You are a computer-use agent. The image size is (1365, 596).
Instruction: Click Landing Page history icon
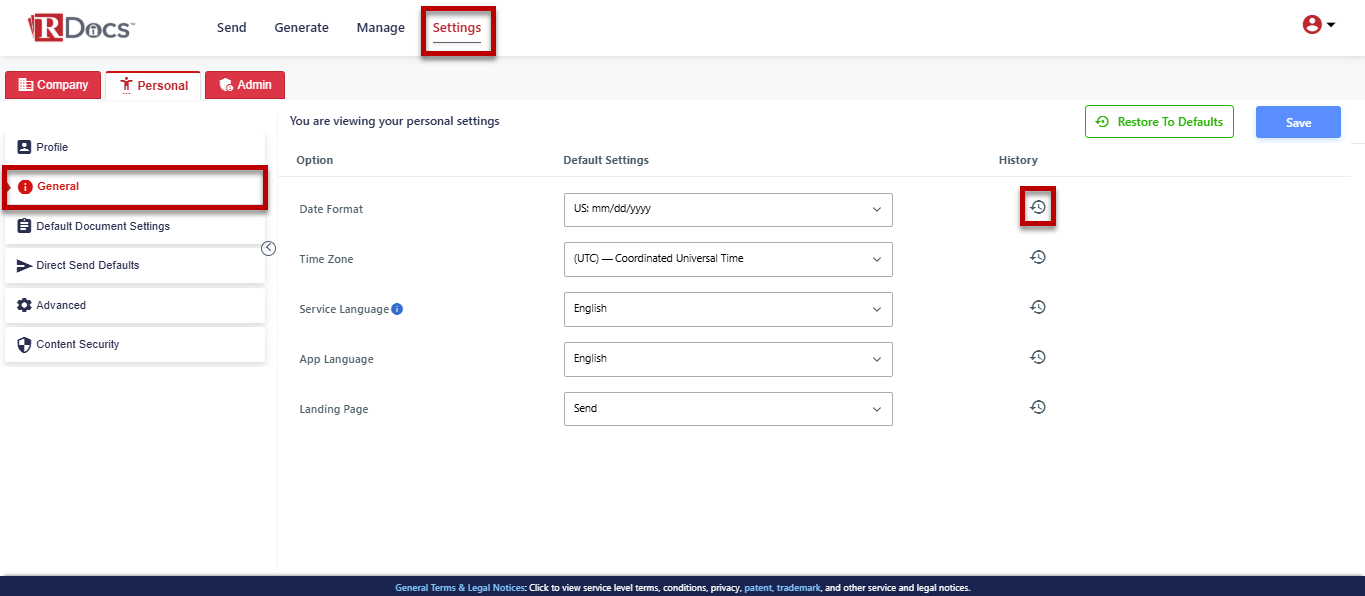tap(1038, 407)
